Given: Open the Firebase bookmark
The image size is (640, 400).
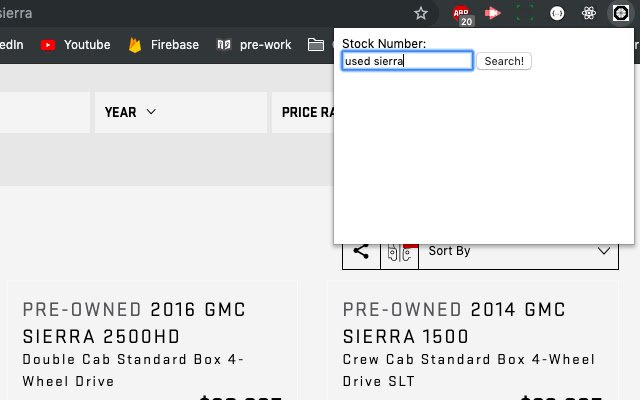Looking at the screenshot, I should click(x=164, y=44).
